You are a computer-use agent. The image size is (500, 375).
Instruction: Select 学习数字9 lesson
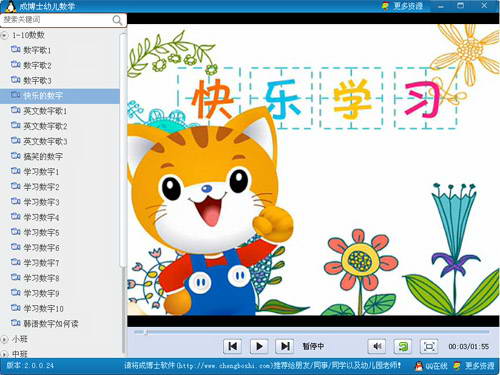click(x=41, y=294)
